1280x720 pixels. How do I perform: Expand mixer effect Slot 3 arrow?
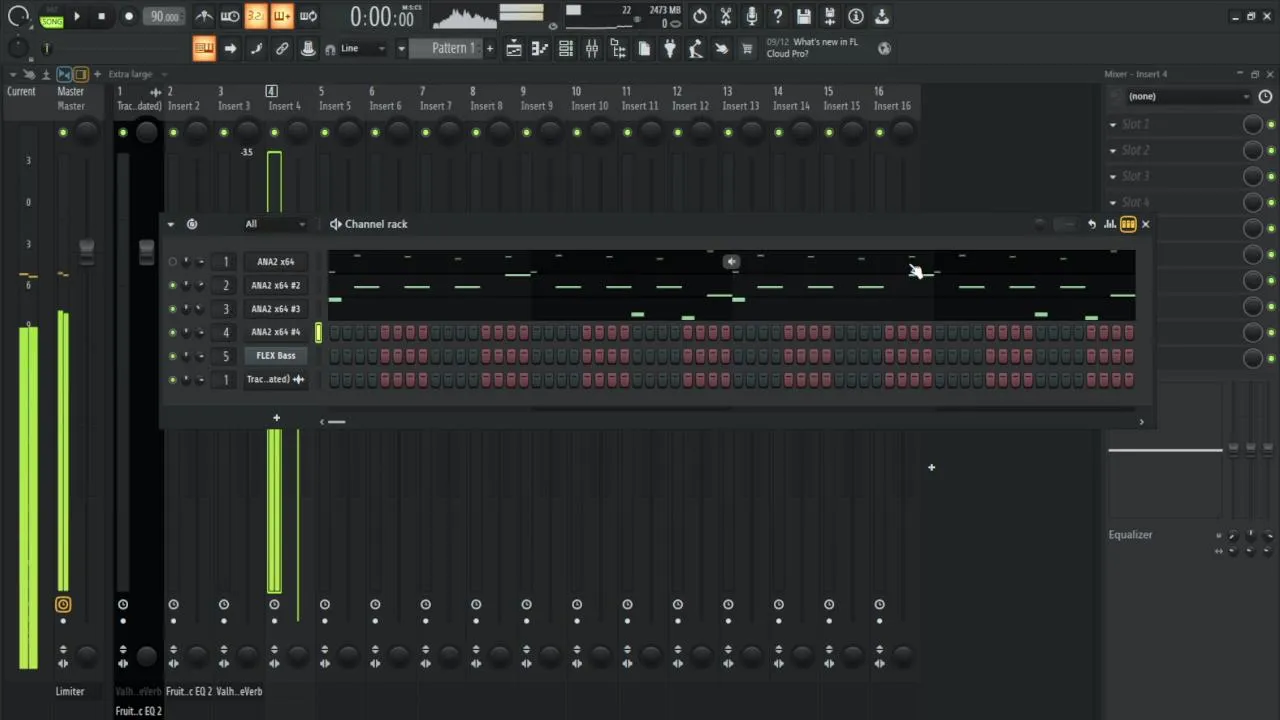[1112, 176]
